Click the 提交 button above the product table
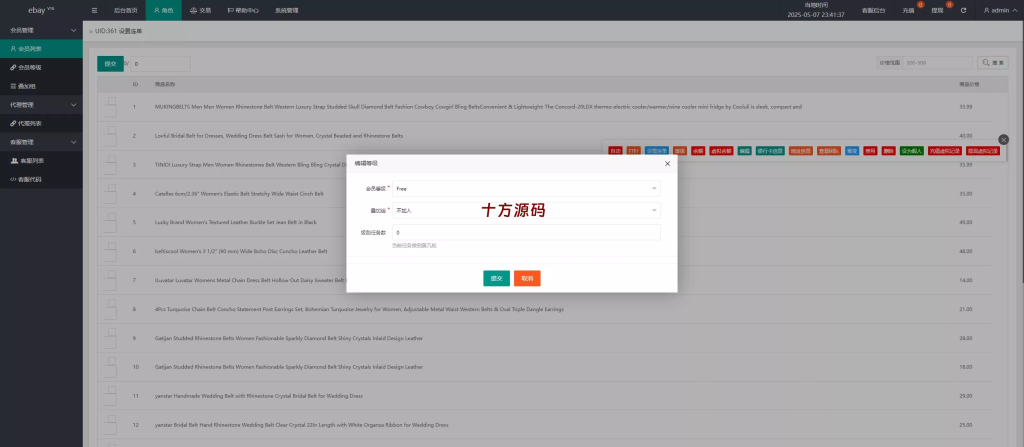 pyautogui.click(x=110, y=63)
